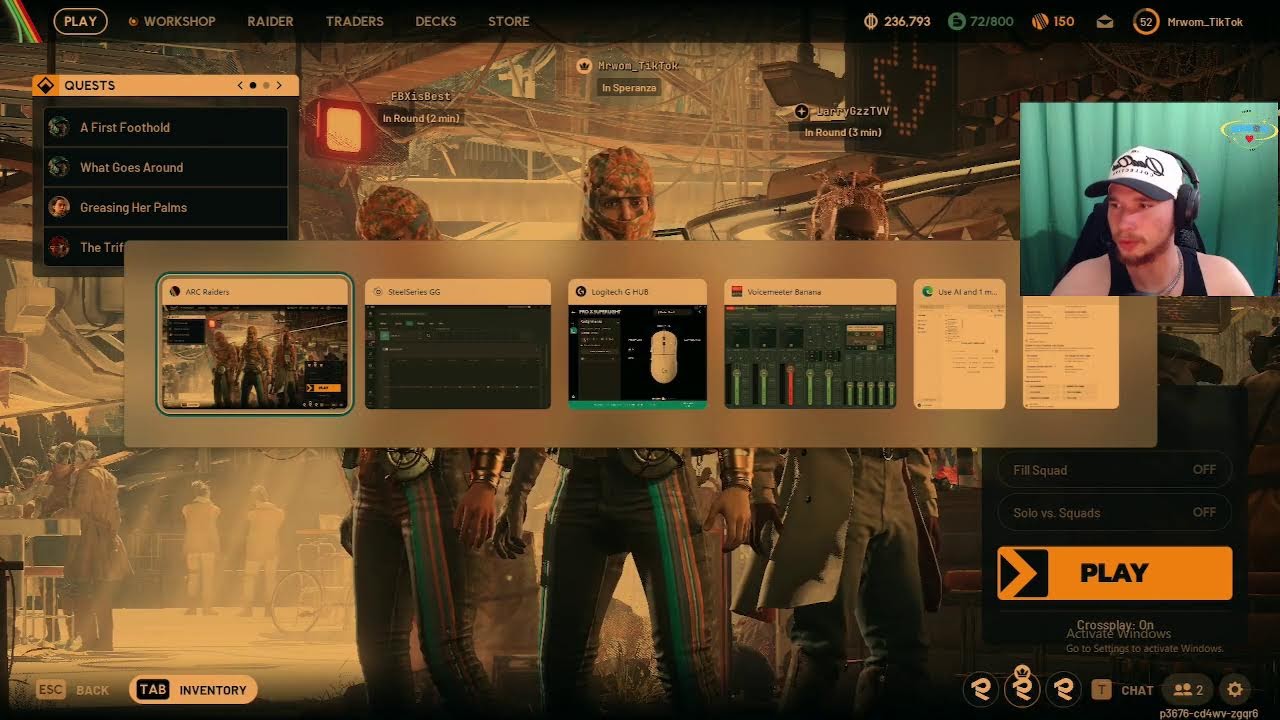Switch to the Logitech G HUB window thumbnail
This screenshot has height=720, width=1280.
point(637,344)
